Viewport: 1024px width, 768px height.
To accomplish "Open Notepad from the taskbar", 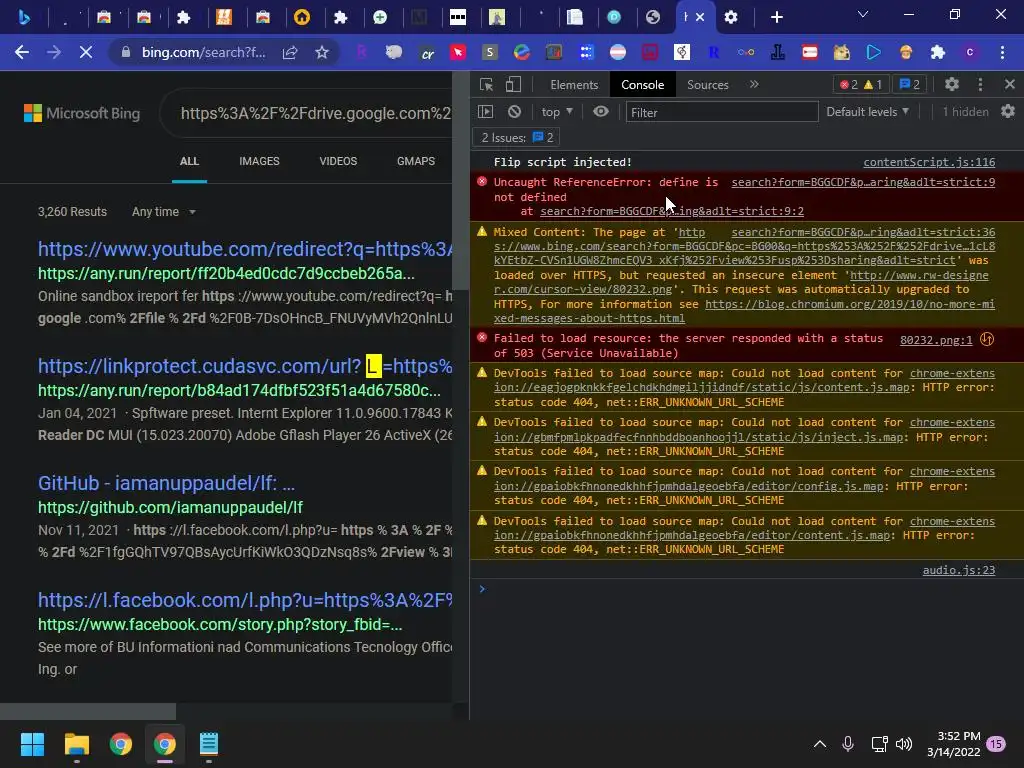I will coord(209,744).
